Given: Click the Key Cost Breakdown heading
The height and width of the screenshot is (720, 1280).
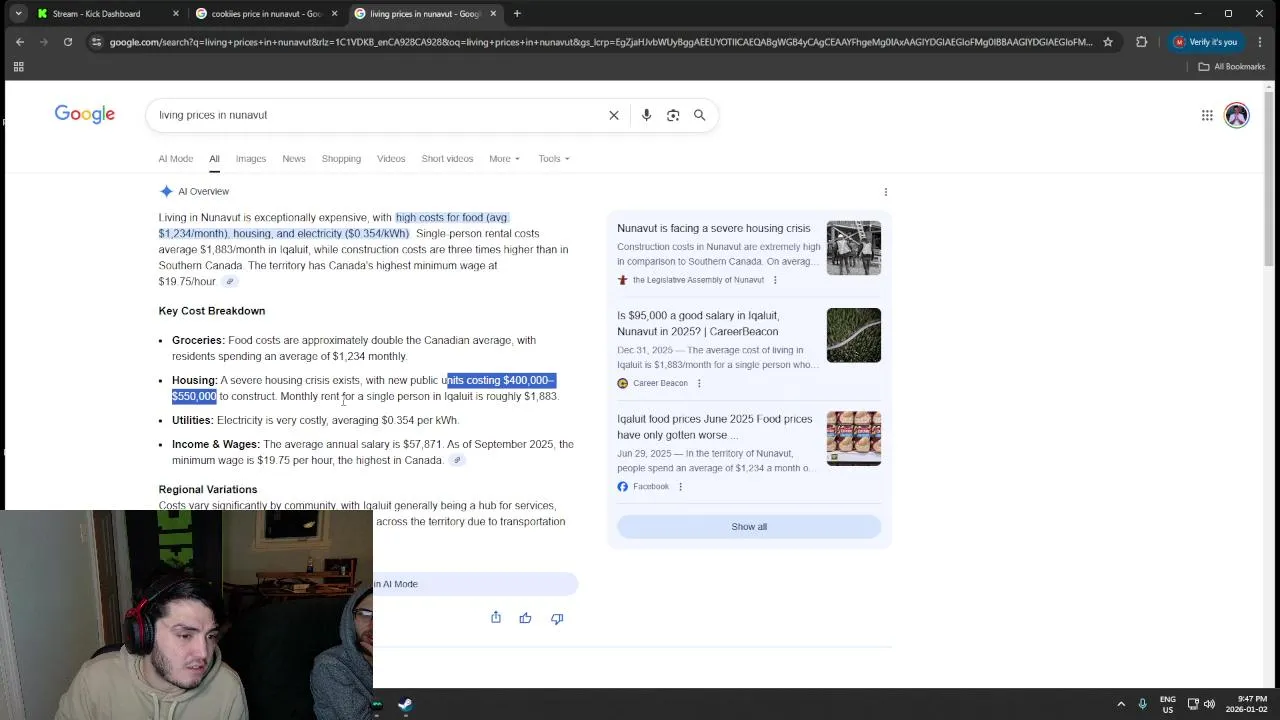Looking at the screenshot, I should point(212,311).
